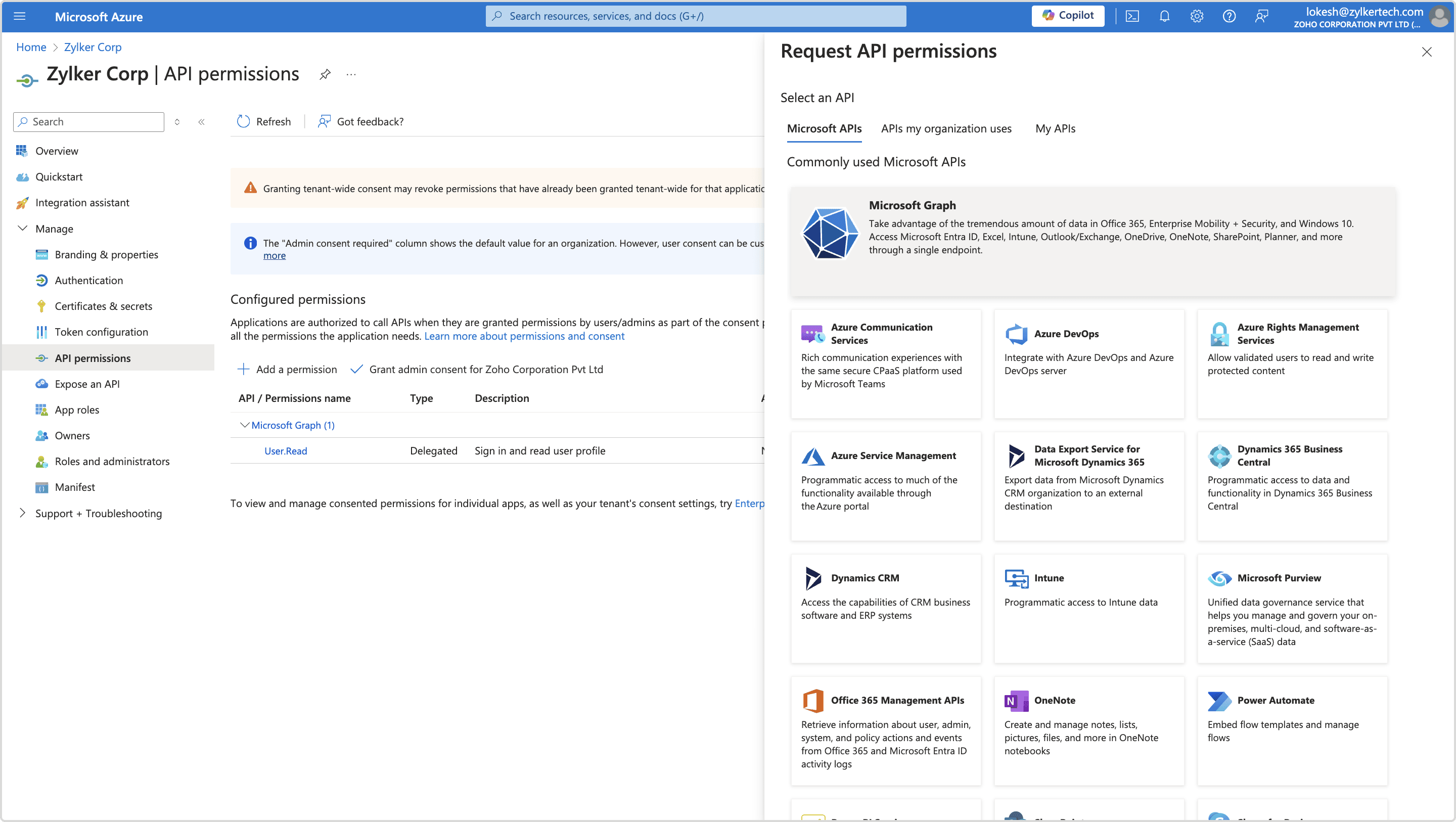Click the help question mark icon

[1229, 16]
